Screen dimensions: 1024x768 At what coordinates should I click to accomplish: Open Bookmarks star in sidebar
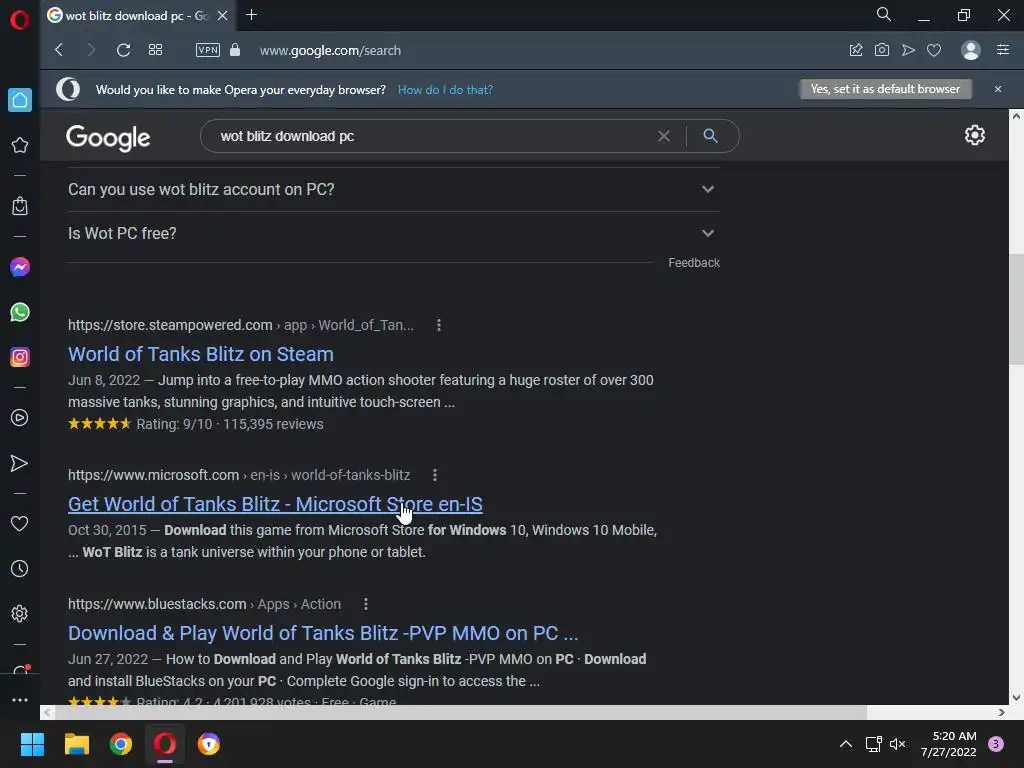(x=20, y=145)
